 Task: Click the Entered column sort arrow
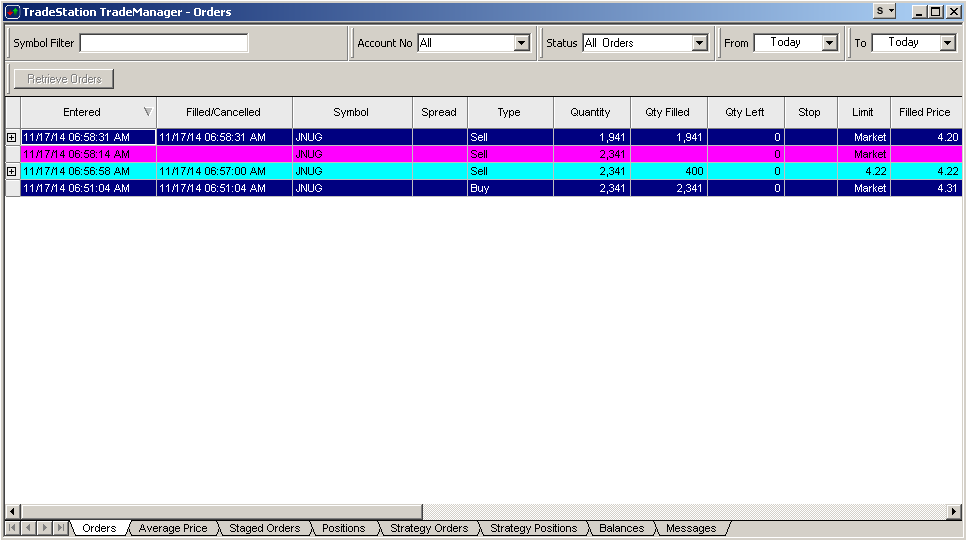click(x=147, y=111)
